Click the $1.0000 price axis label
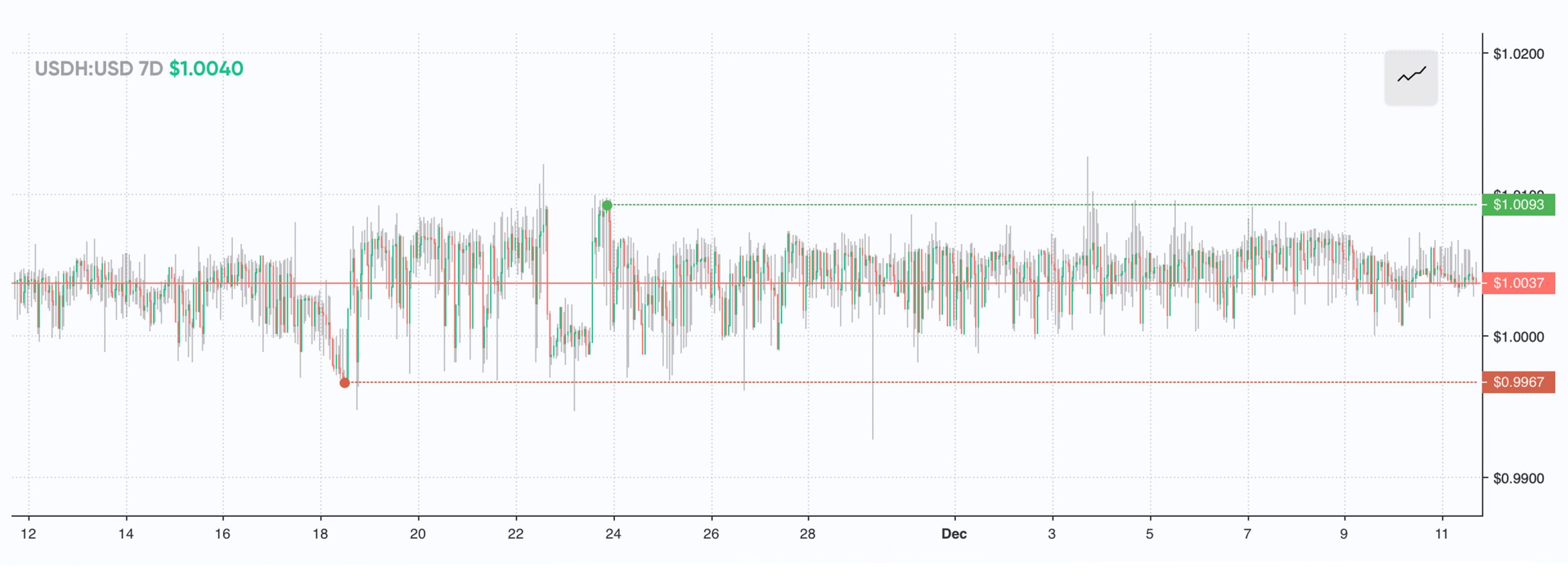Image resolution: width=1568 pixels, height=588 pixels. [x=1518, y=337]
